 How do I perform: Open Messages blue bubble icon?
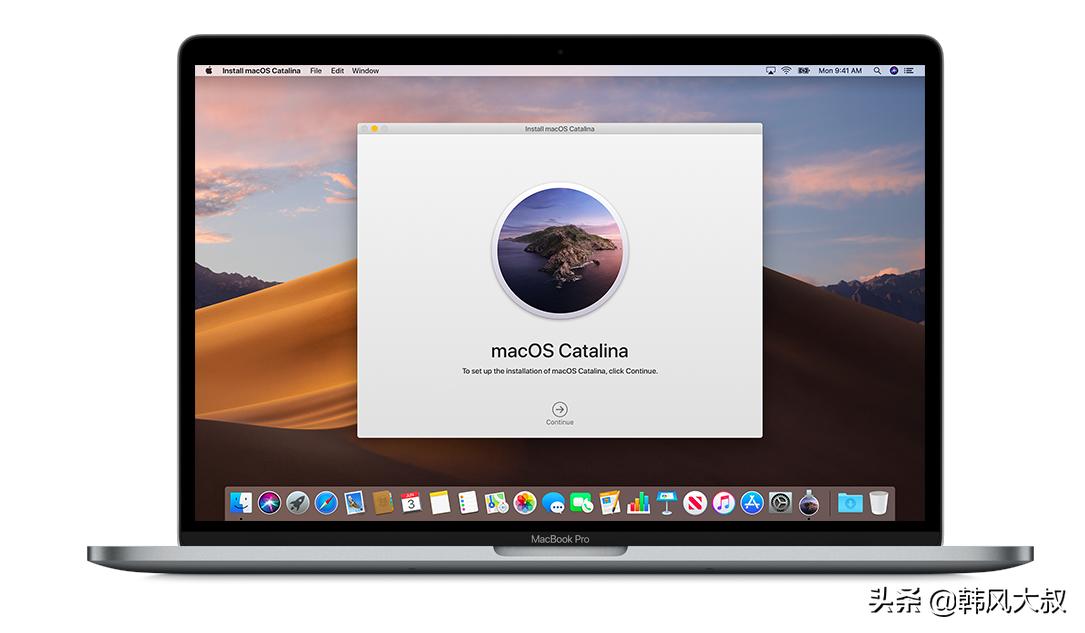click(553, 503)
